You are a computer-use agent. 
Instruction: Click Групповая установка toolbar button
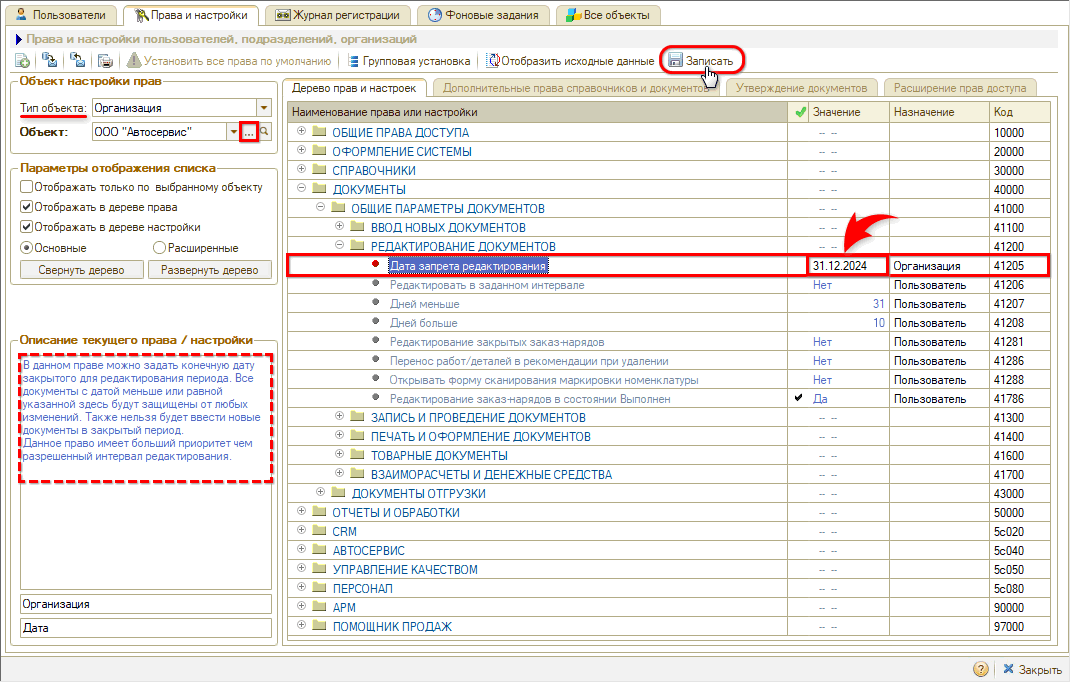point(408,61)
